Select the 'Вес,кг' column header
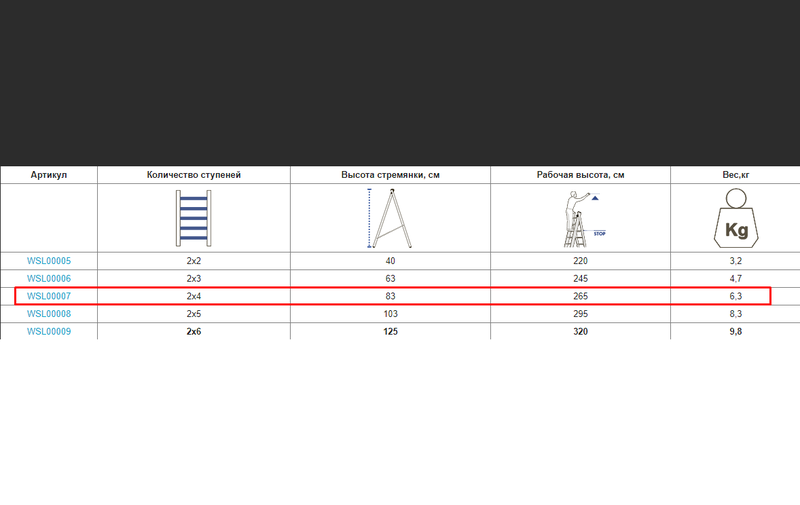This screenshot has width=800, height=505. click(x=736, y=175)
